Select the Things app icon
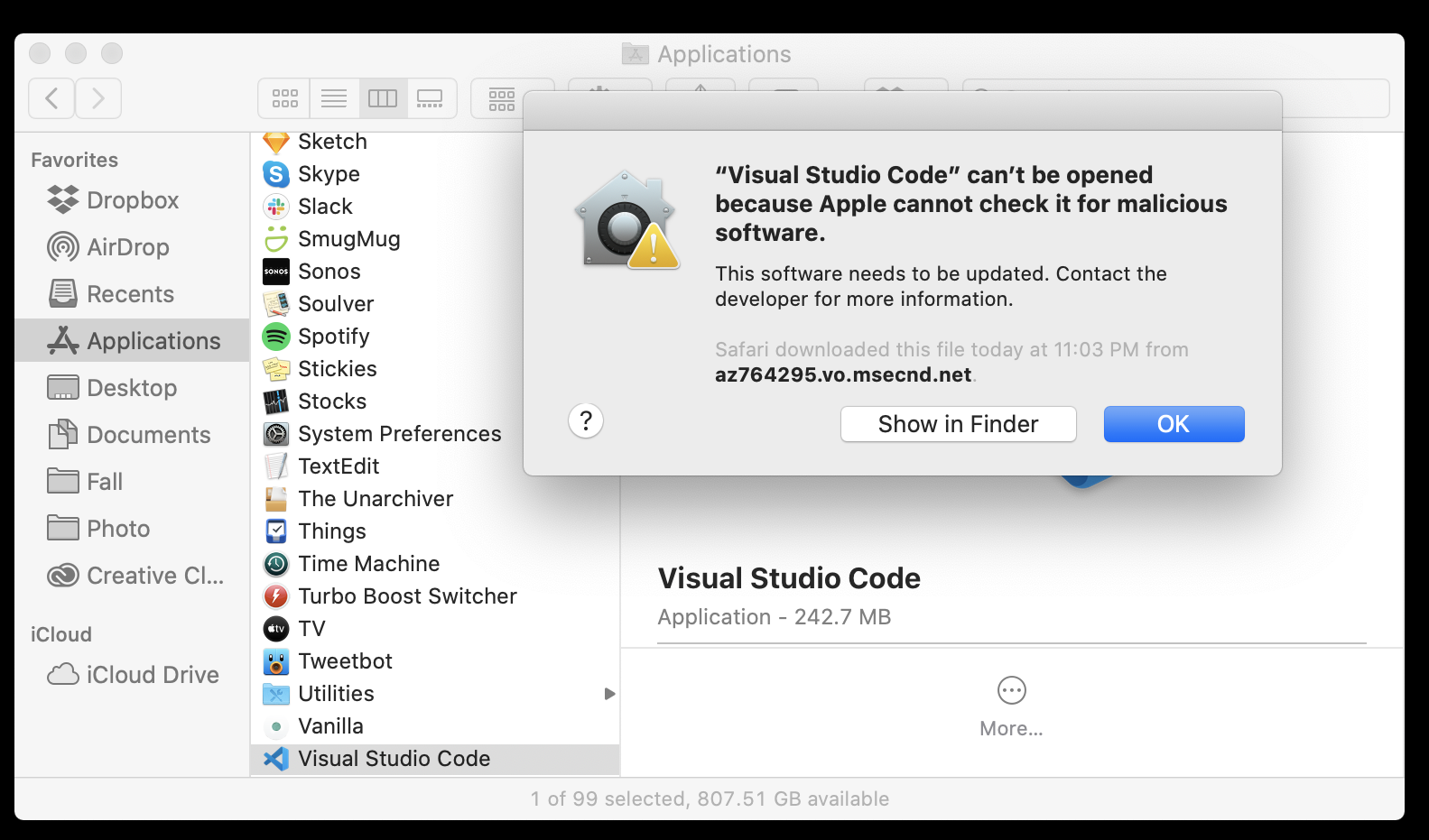 coord(276,531)
